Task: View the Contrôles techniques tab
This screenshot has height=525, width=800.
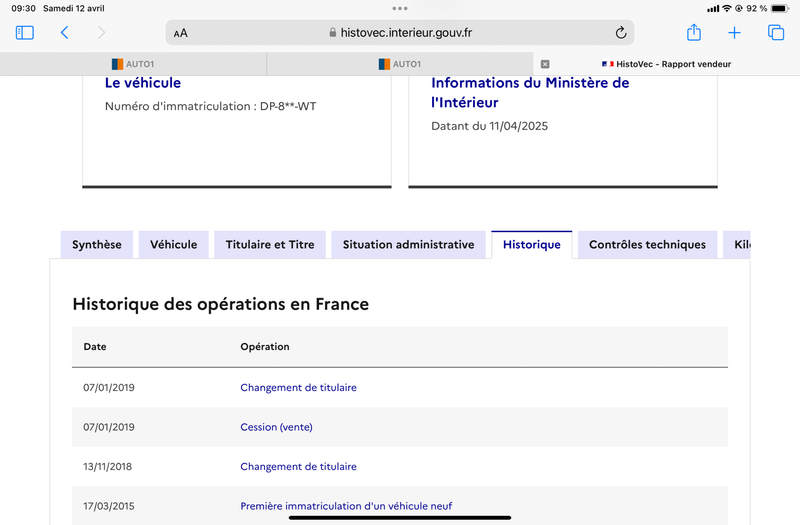Action: 647,245
